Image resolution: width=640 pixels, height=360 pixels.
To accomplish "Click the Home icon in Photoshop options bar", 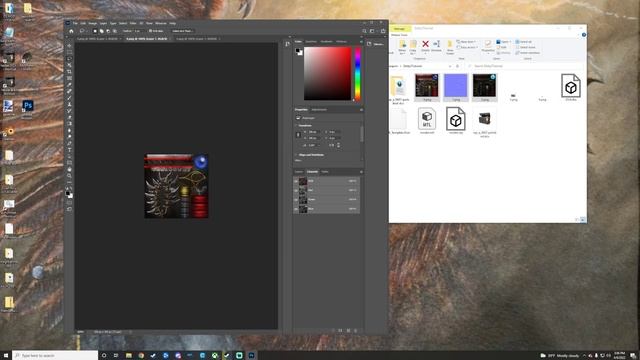I will click(x=71, y=31).
